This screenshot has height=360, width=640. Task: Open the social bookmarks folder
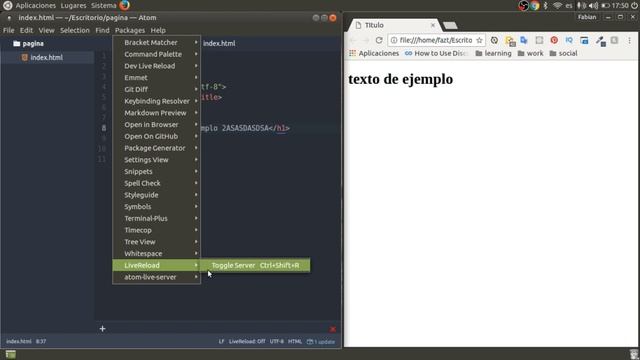563,53
